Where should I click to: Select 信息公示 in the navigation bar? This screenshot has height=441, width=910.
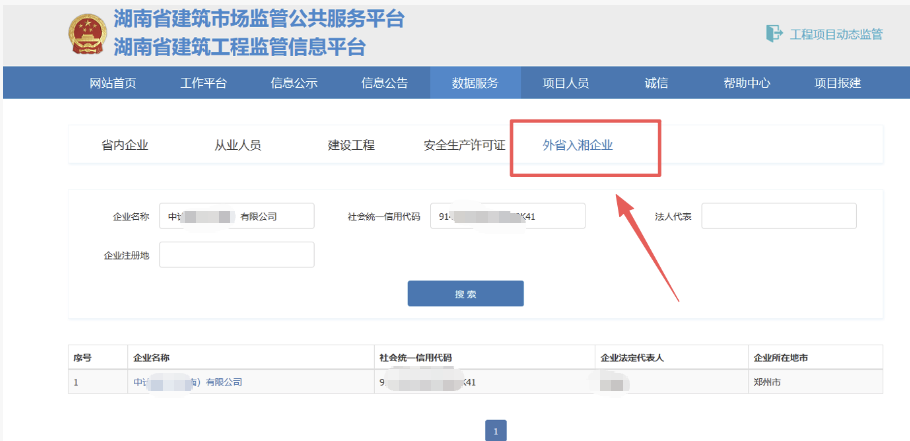294,83
